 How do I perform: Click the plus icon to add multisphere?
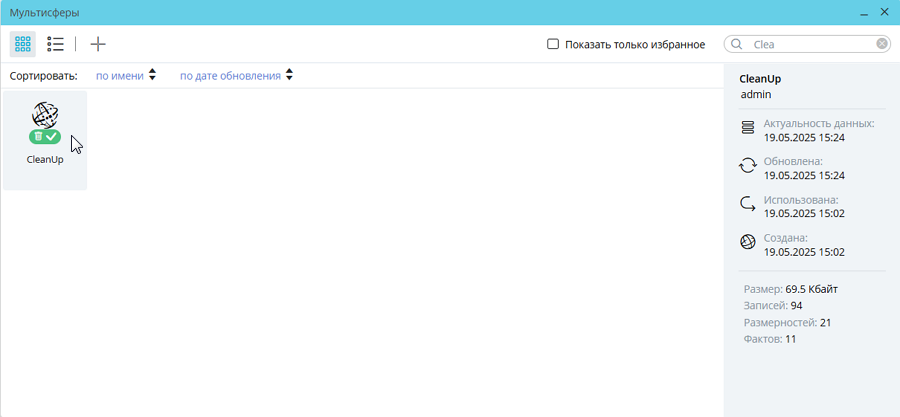click(98, 44)
